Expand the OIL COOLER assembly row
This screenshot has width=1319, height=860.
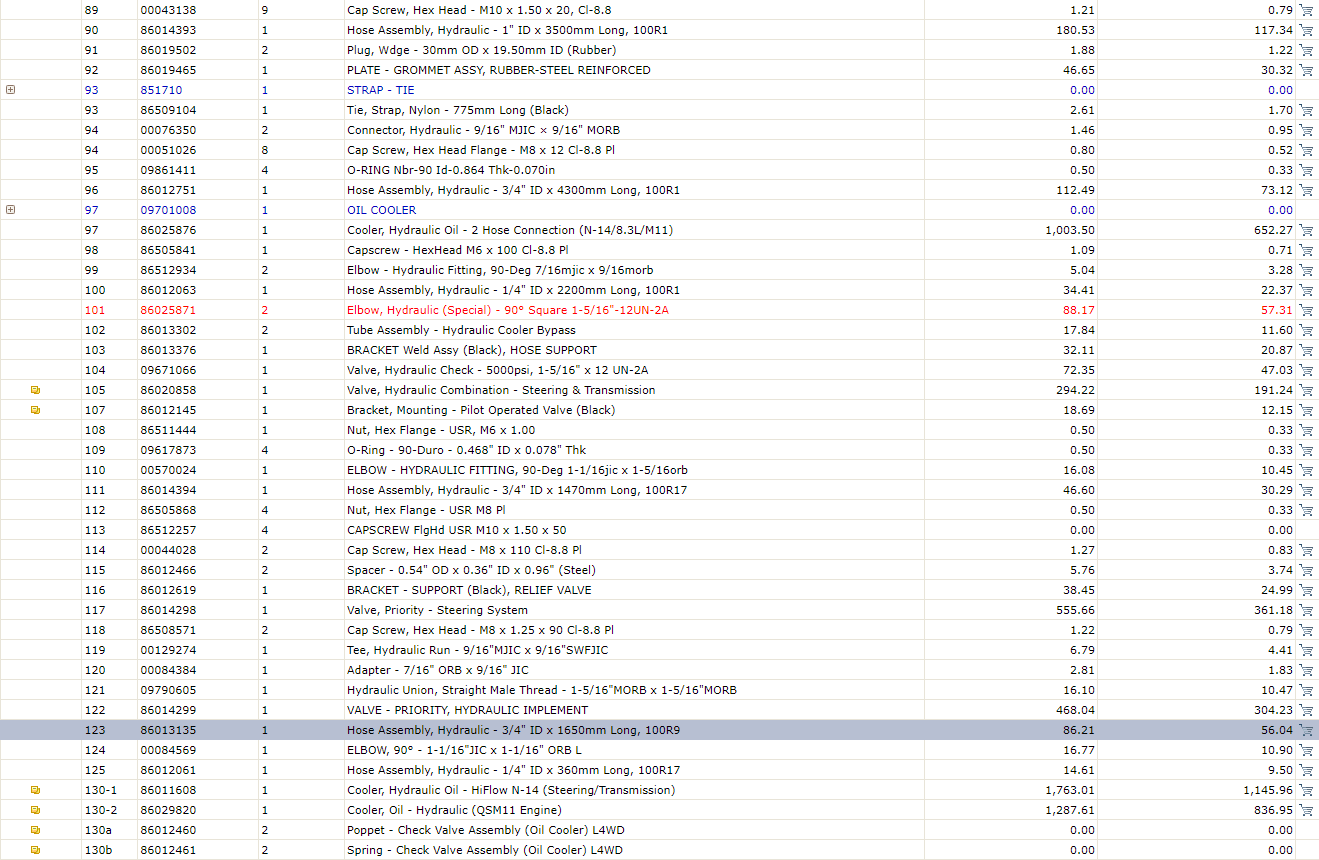click(x=11, y=210)
